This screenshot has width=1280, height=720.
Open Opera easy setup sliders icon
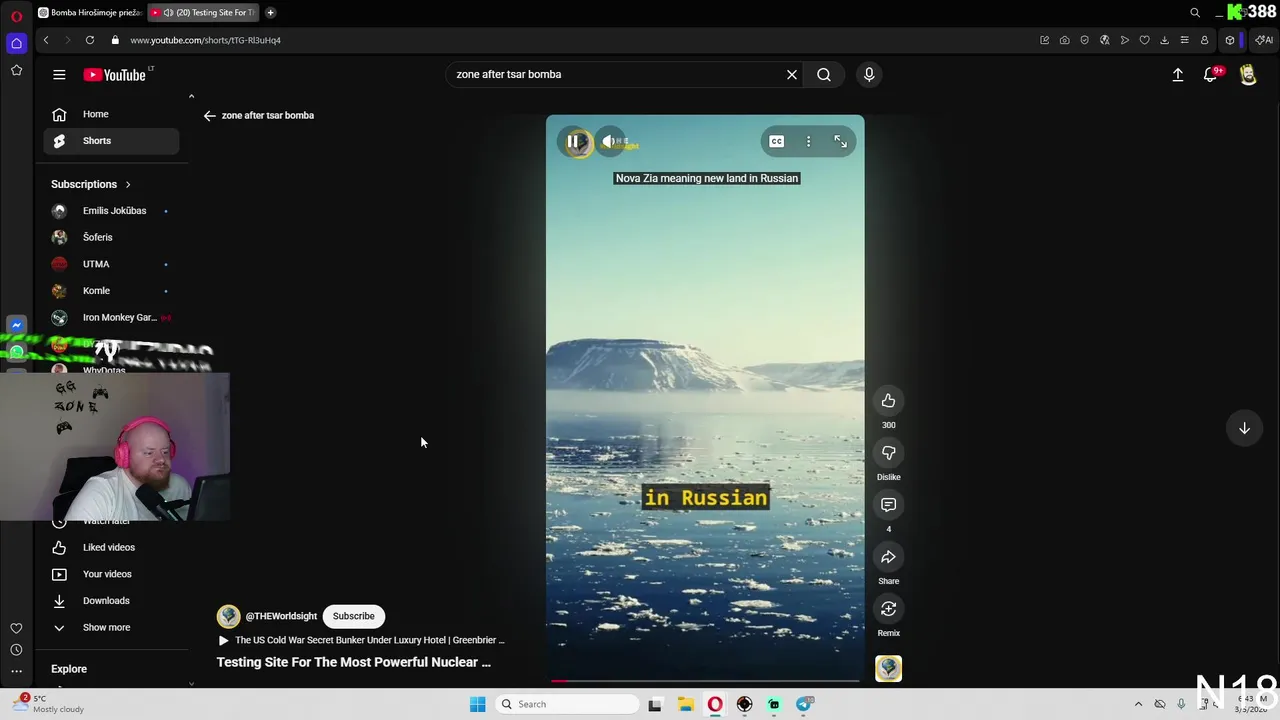click(1184, 40)
